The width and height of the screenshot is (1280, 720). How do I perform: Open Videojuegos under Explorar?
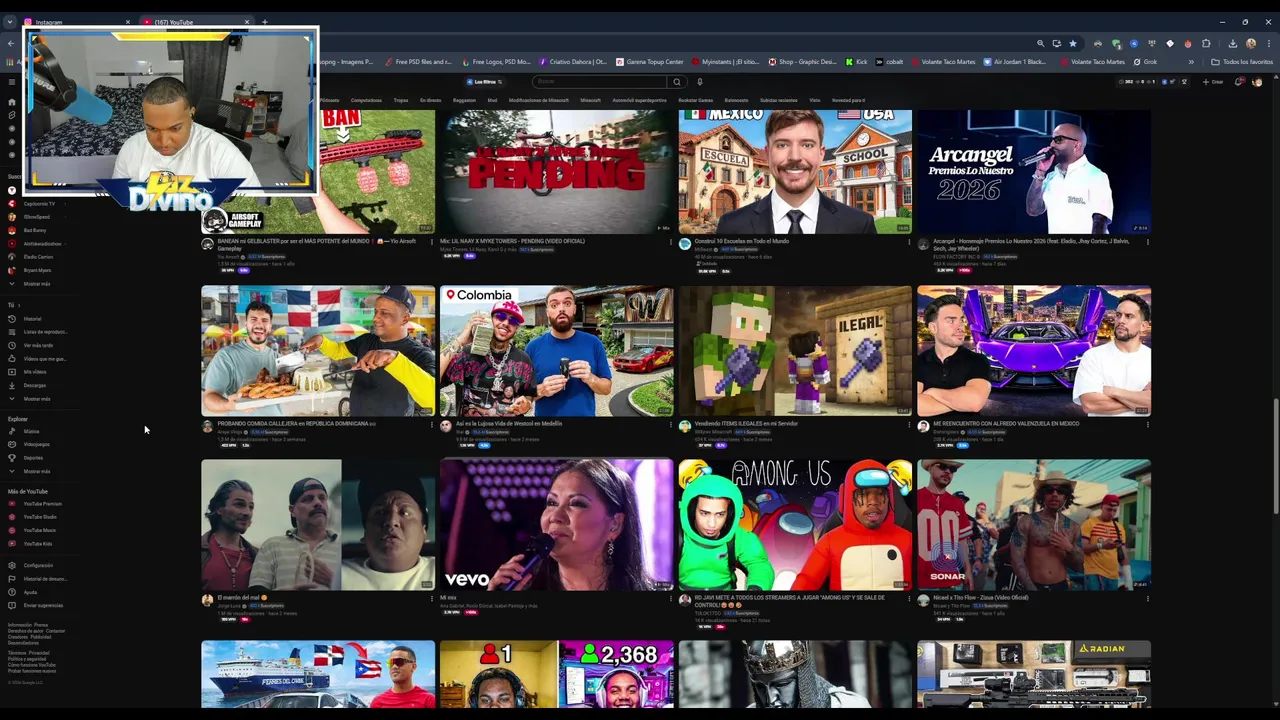coord(36,445)
